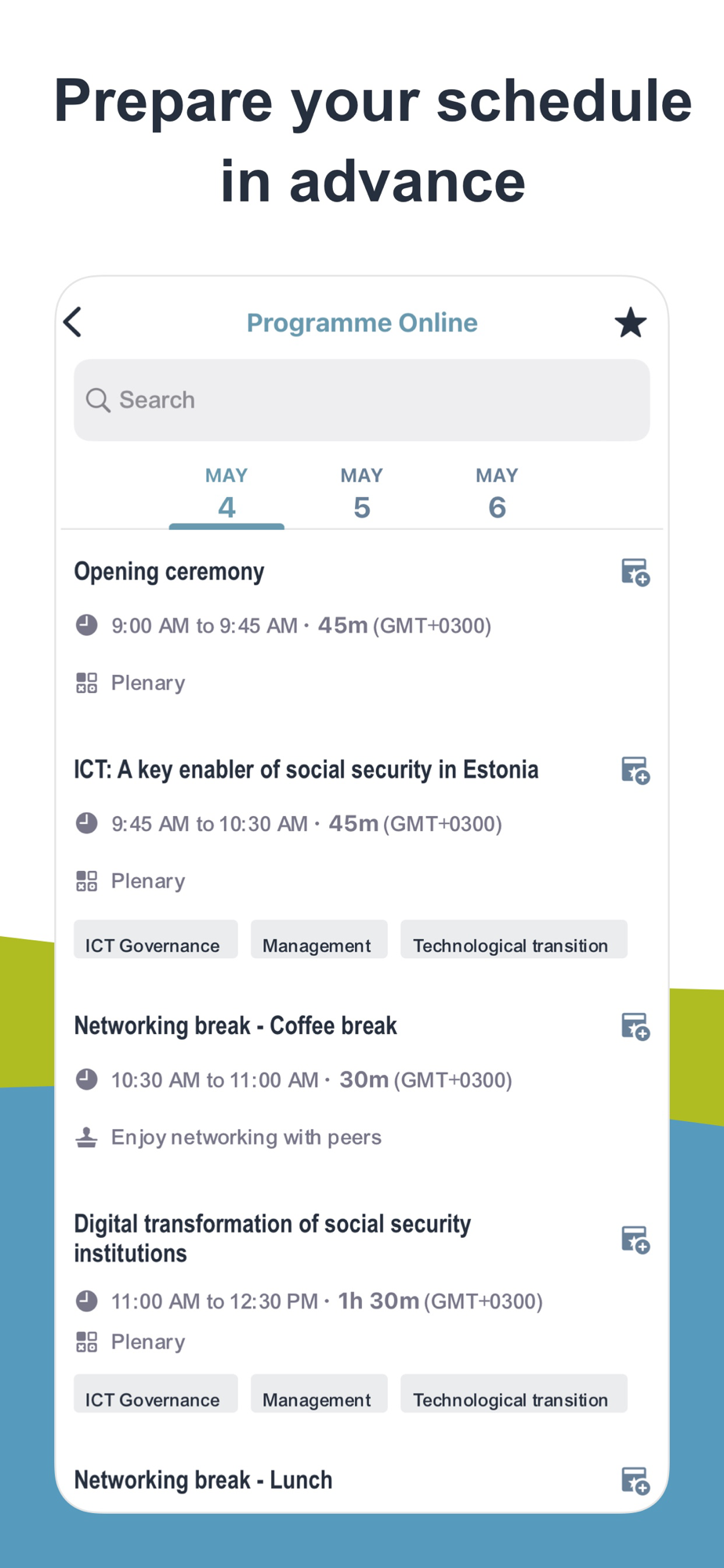Add Networking Lunch to my schedule

635,1480
